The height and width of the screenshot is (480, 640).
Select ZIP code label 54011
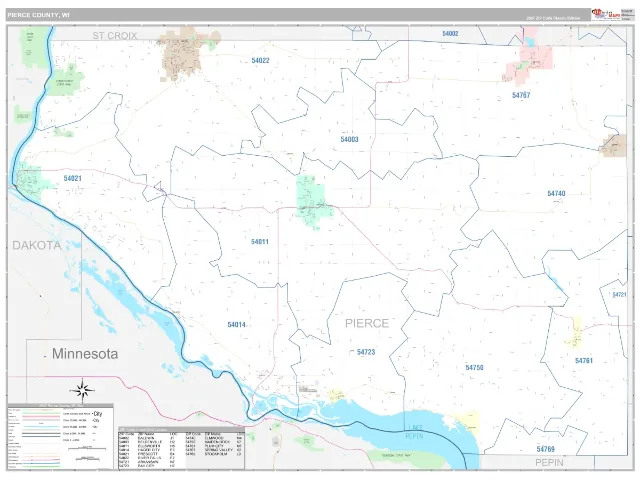point(260,242)
